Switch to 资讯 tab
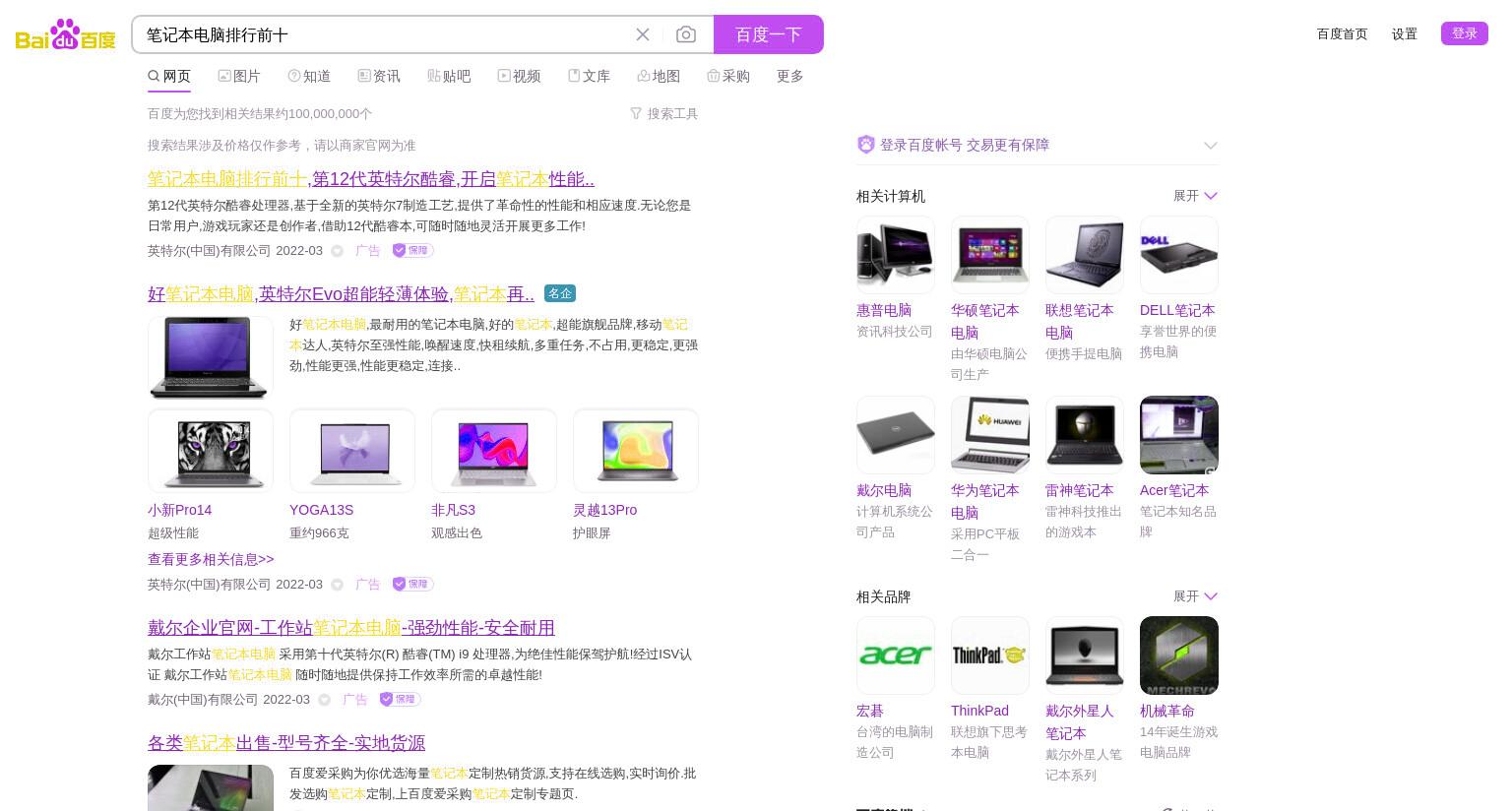Screen dimensions: 1512x811 [x=379, y=76]
